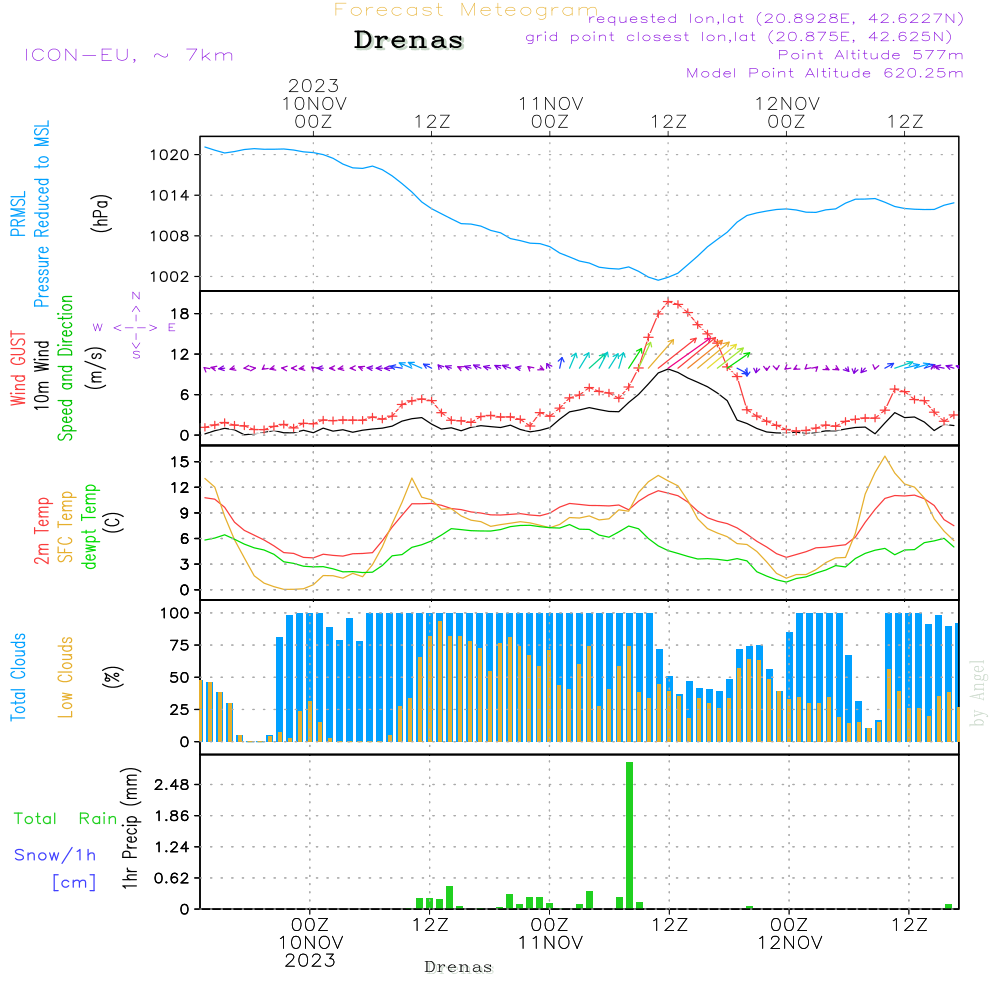This screenshot has height=1000, width=1000.
Task: Click the '10NOV' date label above the chart
Action: tap(314, 104)
